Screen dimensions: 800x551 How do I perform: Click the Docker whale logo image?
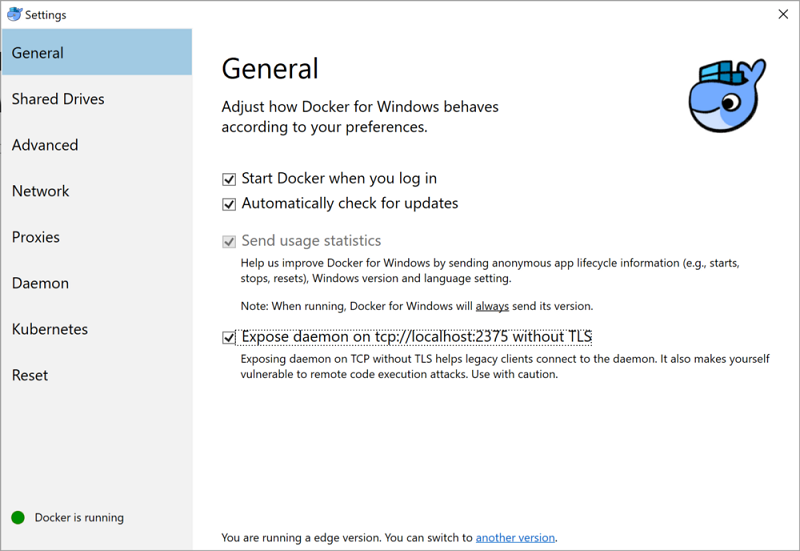pos(726,95)
